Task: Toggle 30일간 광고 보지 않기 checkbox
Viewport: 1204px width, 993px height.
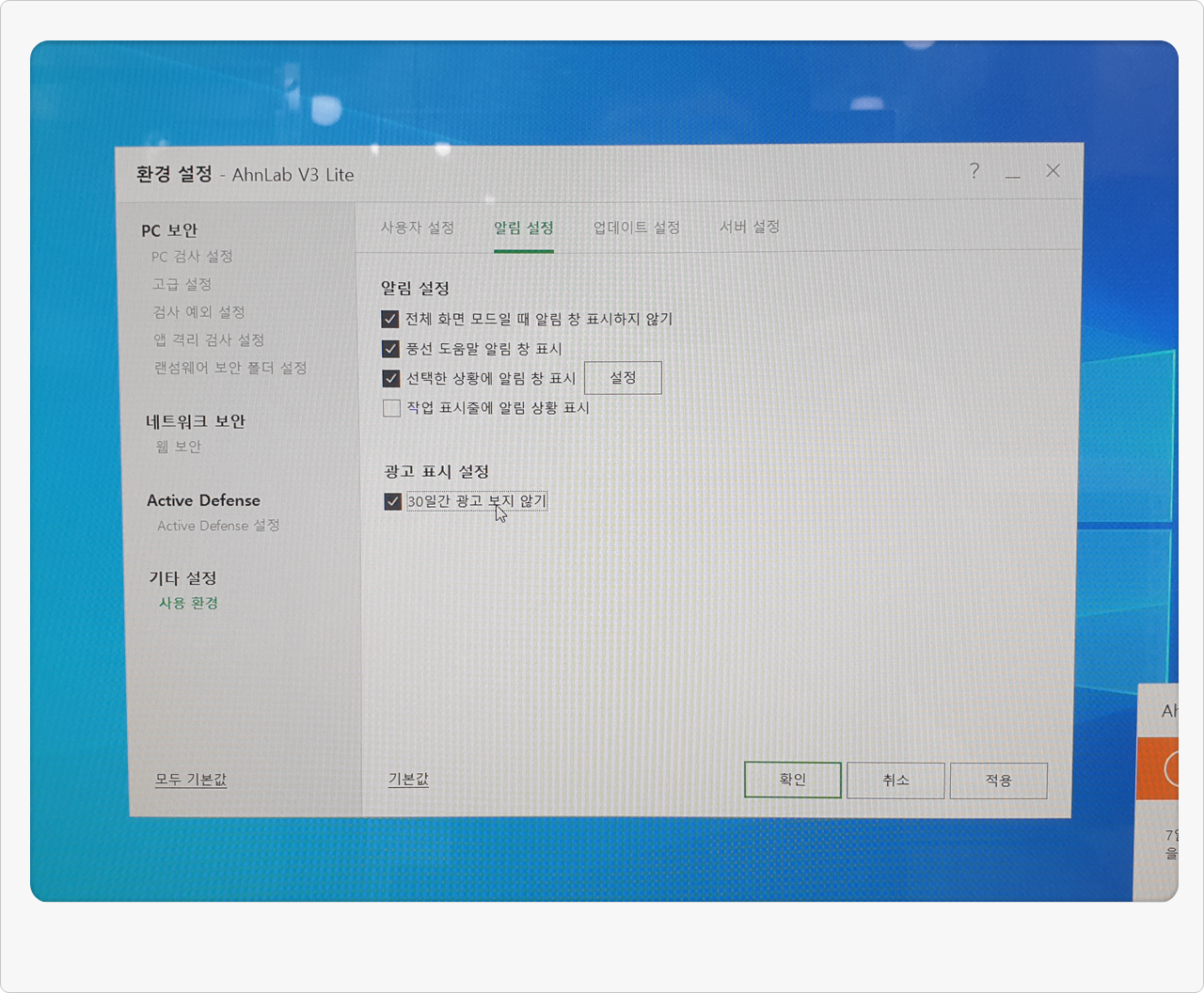Action: click(x=393, y=501)
